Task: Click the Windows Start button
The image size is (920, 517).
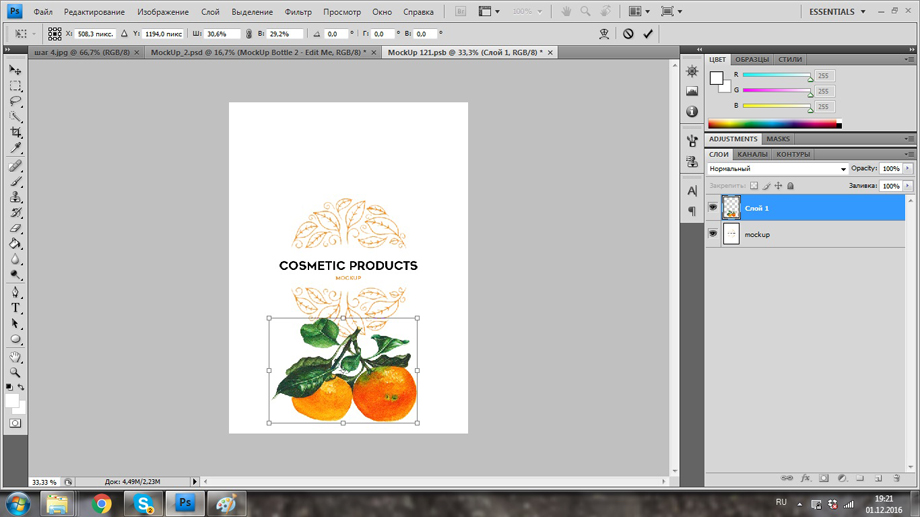Action: click(x=17, y=503)
